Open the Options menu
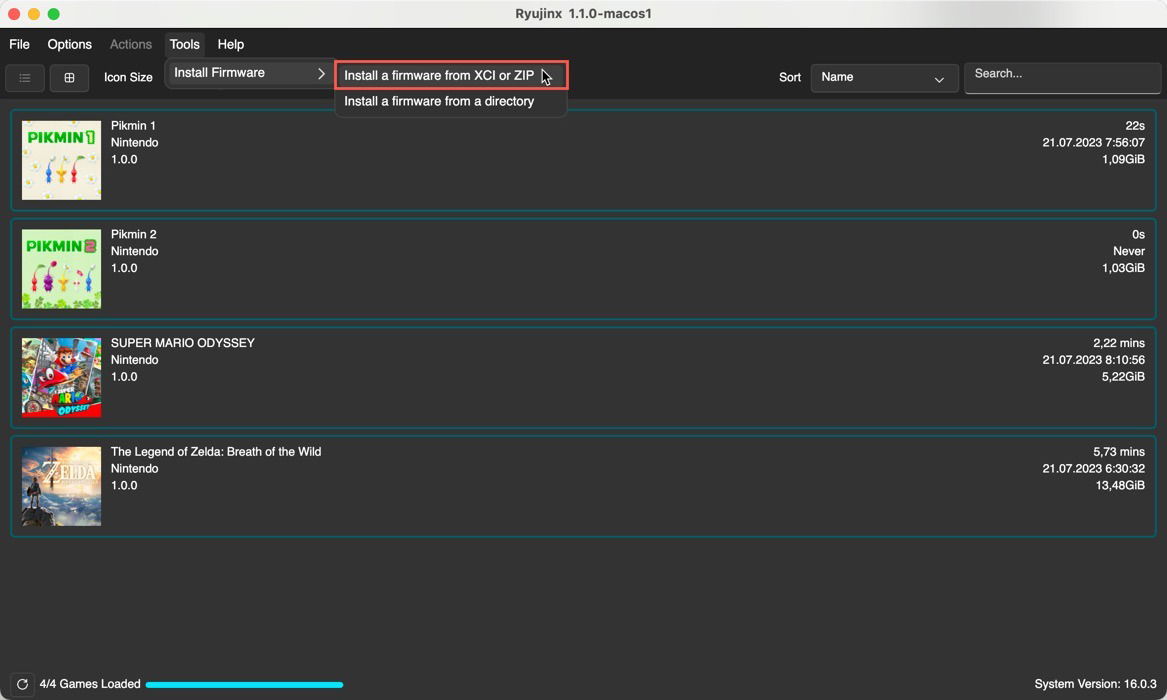Screen dimensions: 1167x700 click(69, 44)
